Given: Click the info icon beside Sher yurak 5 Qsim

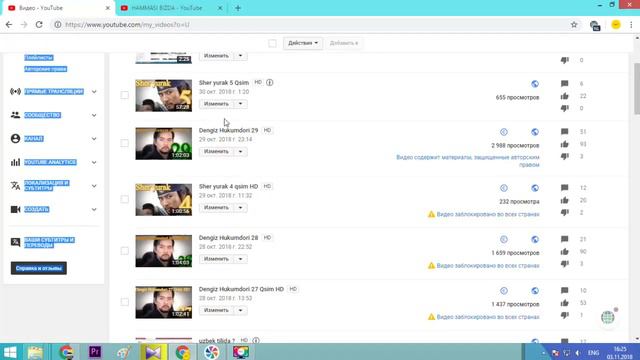Looking at the screenshot, I should coord(270,82).
